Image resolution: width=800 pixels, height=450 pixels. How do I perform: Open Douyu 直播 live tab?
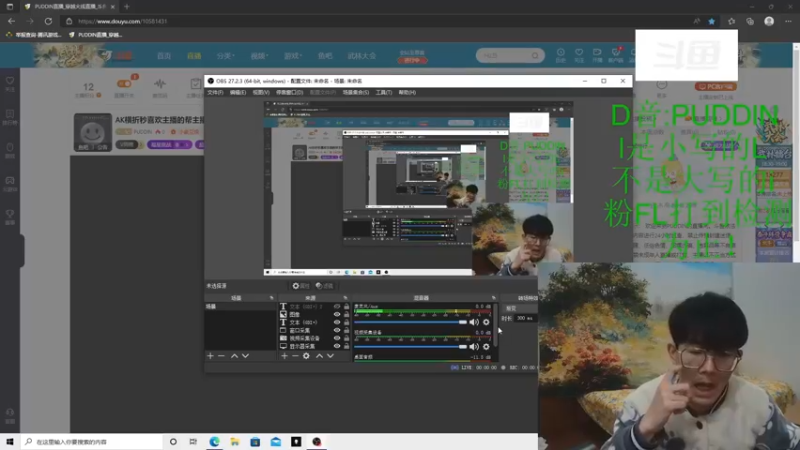[x=194, y=56]
